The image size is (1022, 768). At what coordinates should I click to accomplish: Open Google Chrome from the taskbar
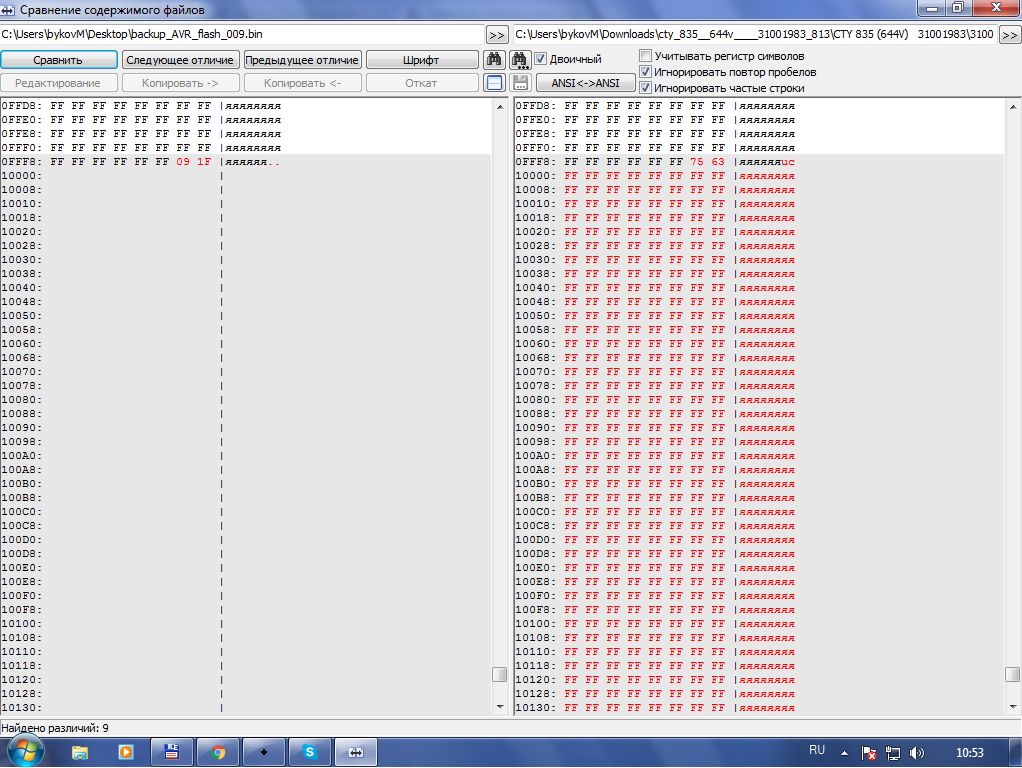pyautogui.click(x=218, y=751)
